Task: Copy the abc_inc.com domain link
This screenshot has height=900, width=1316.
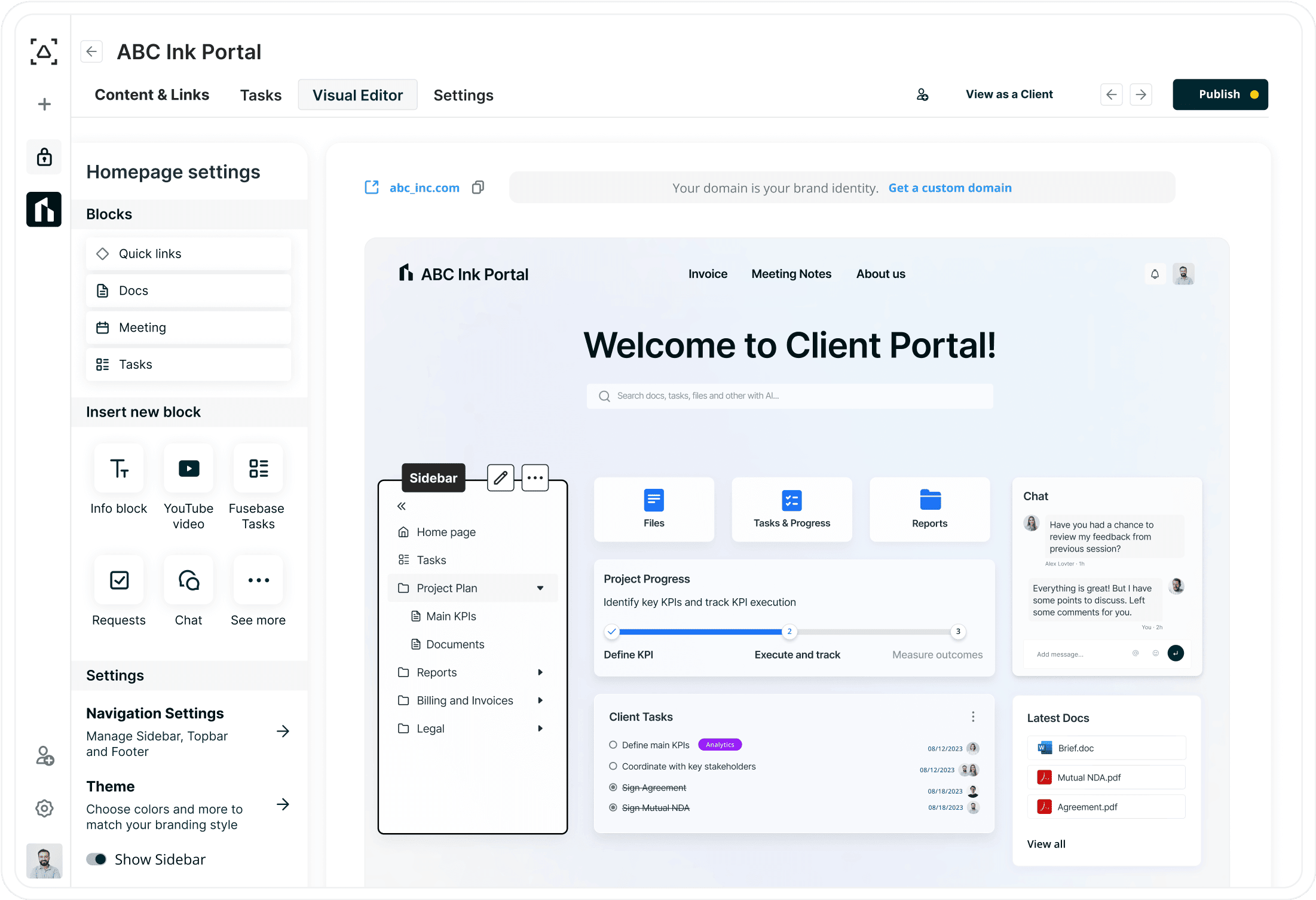Action: [478, 188]
